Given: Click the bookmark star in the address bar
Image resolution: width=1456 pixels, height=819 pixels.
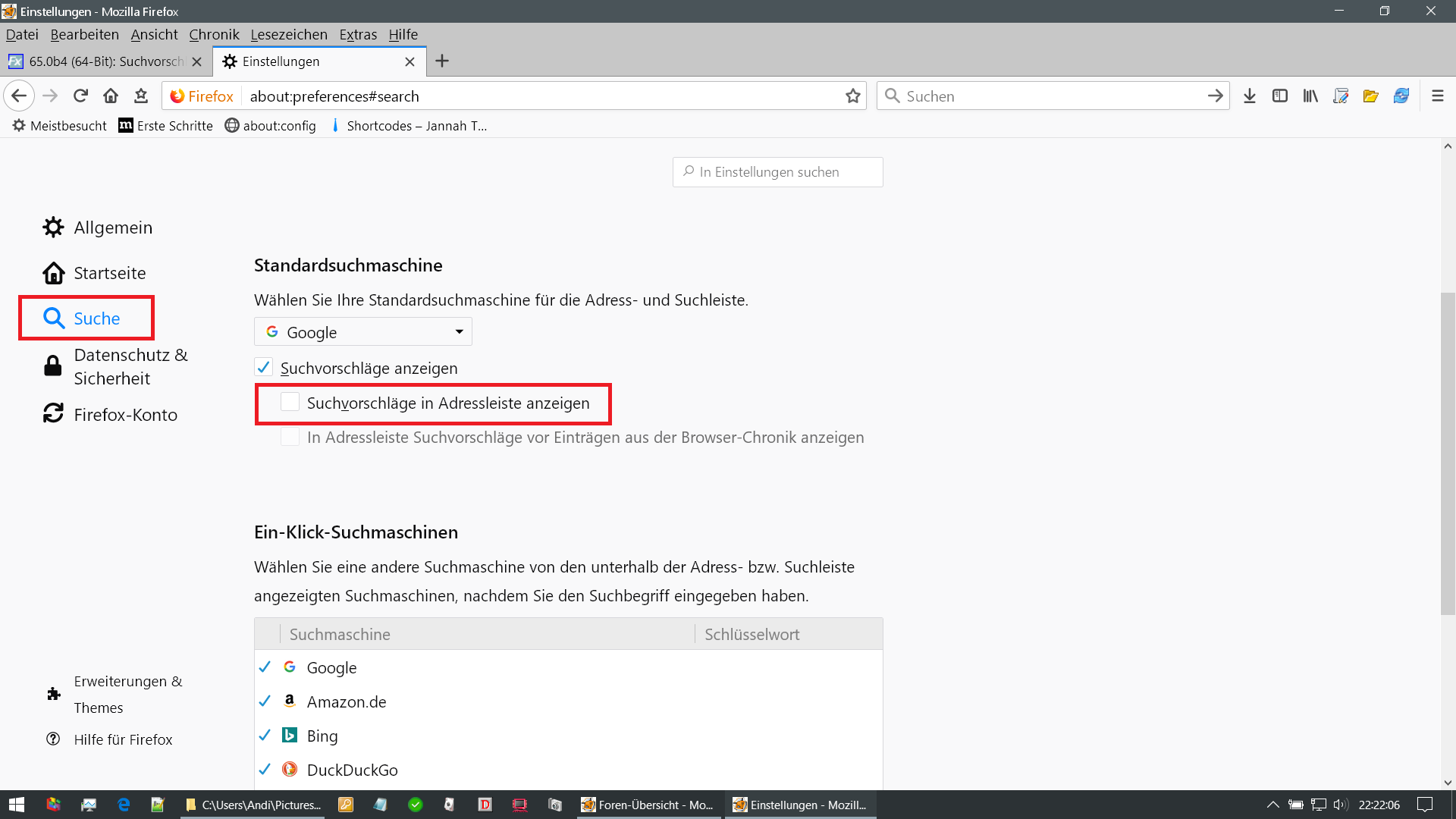Looking at the screenshot, I should click(x=853, y=96).
